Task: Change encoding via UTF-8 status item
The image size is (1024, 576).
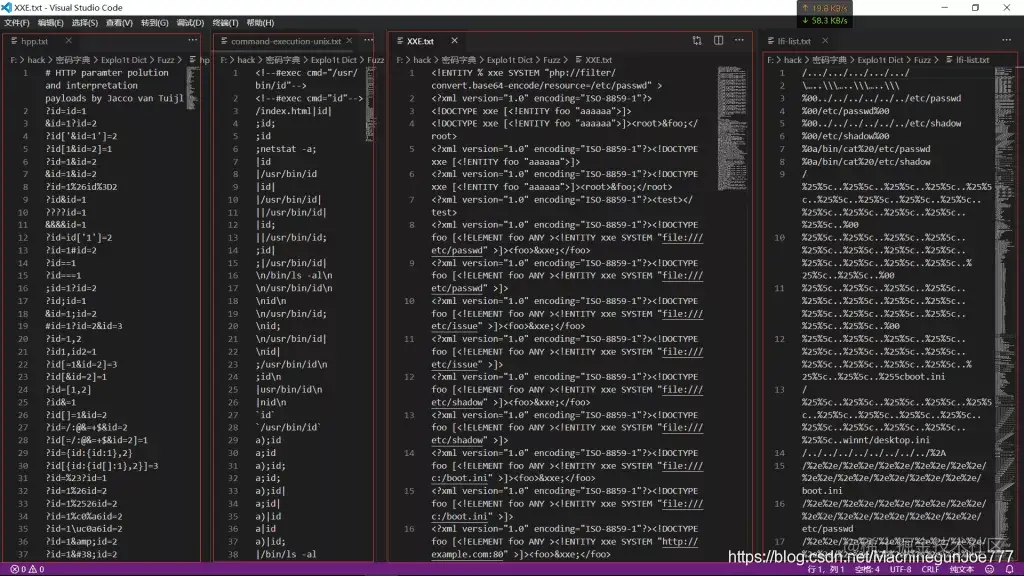Action: tap(901, 569)
